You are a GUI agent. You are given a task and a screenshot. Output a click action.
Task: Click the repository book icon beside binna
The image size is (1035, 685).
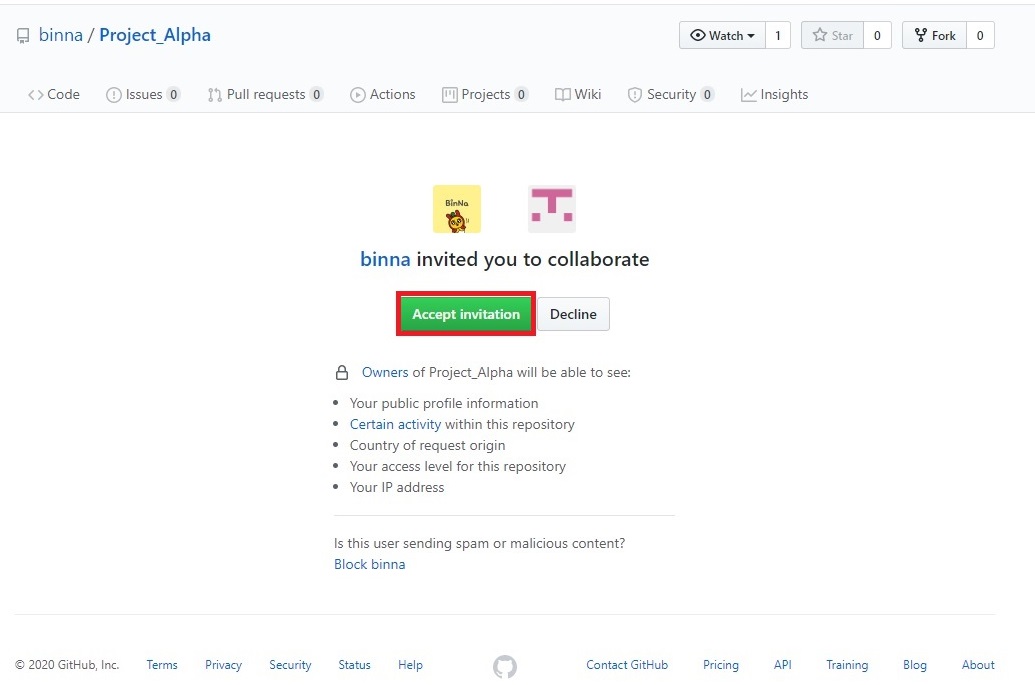click(23, 36)
